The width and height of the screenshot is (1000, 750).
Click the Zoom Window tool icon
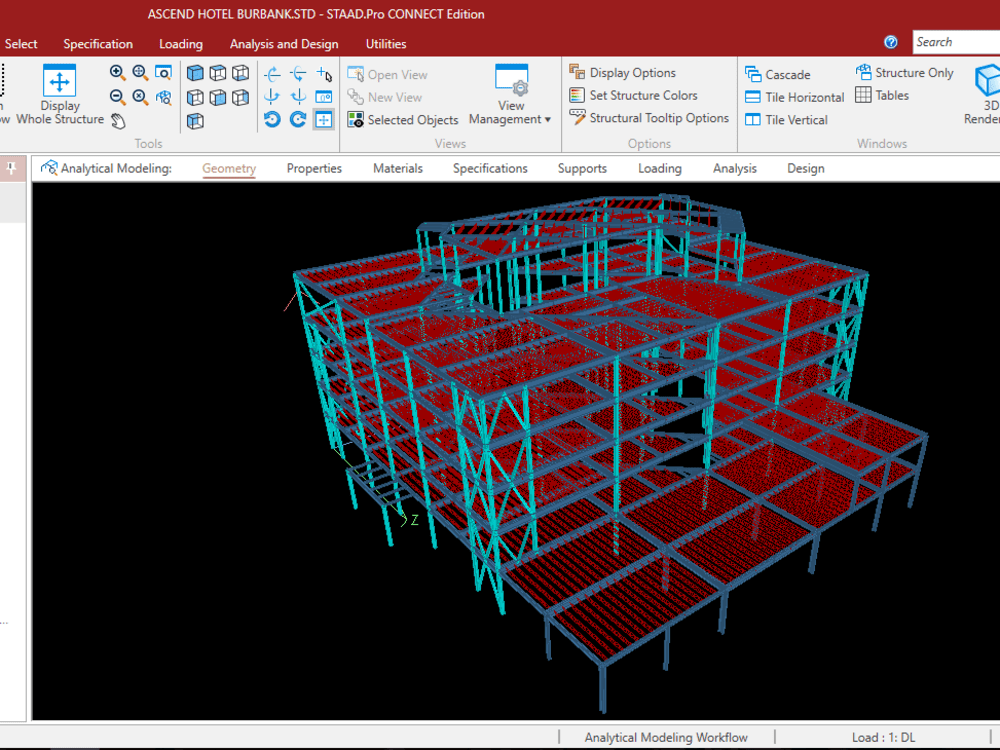pyautogui.click(x=163, y=73)
